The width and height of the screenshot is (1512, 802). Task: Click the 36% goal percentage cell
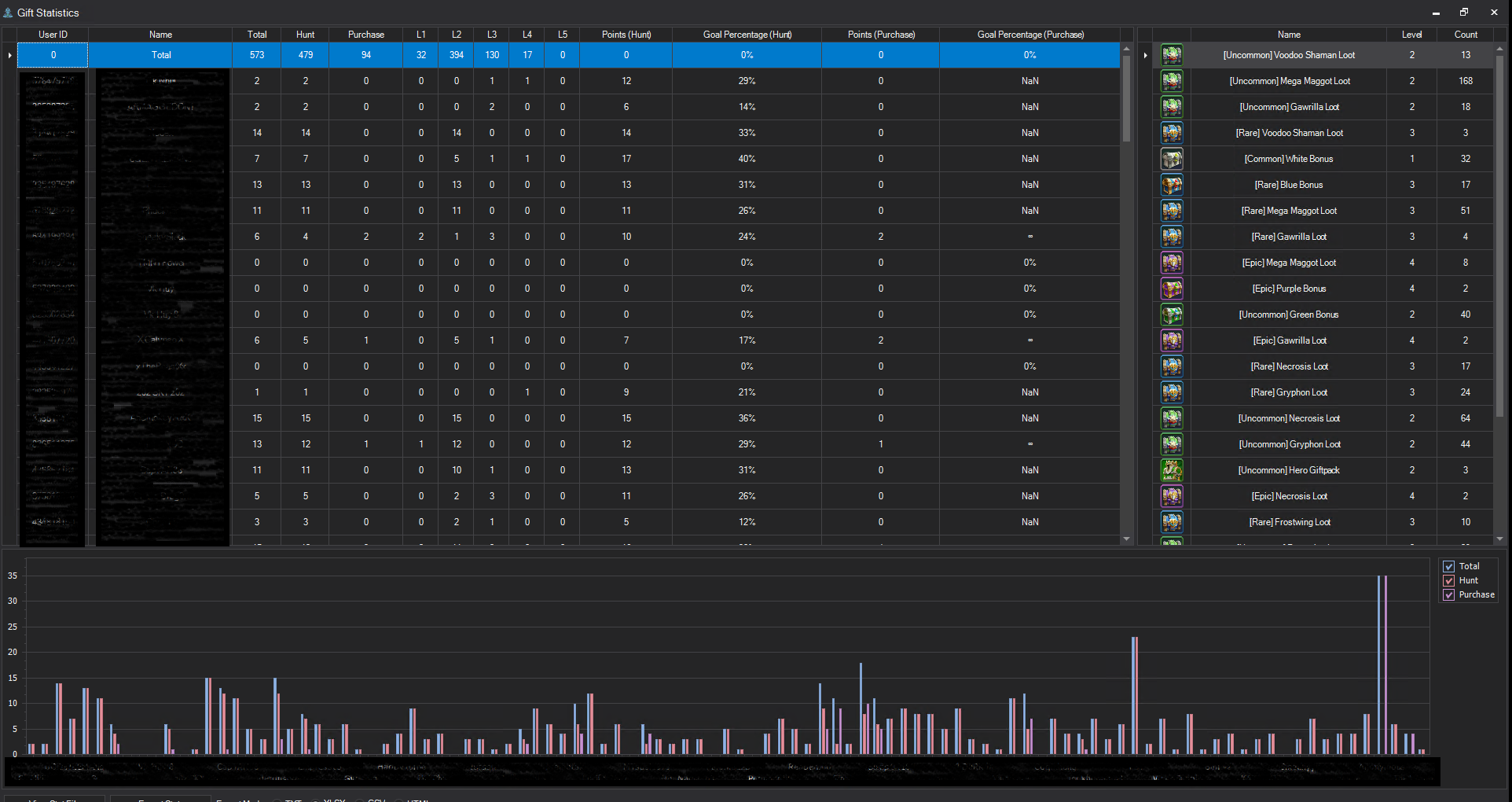(x=747, y=418)
